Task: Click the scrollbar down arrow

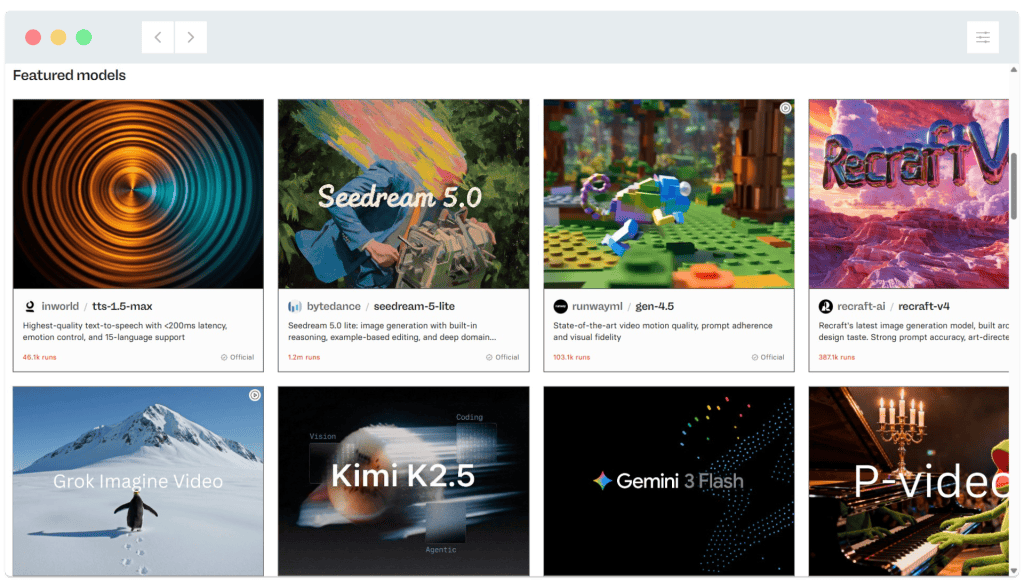Action: 1014,571
